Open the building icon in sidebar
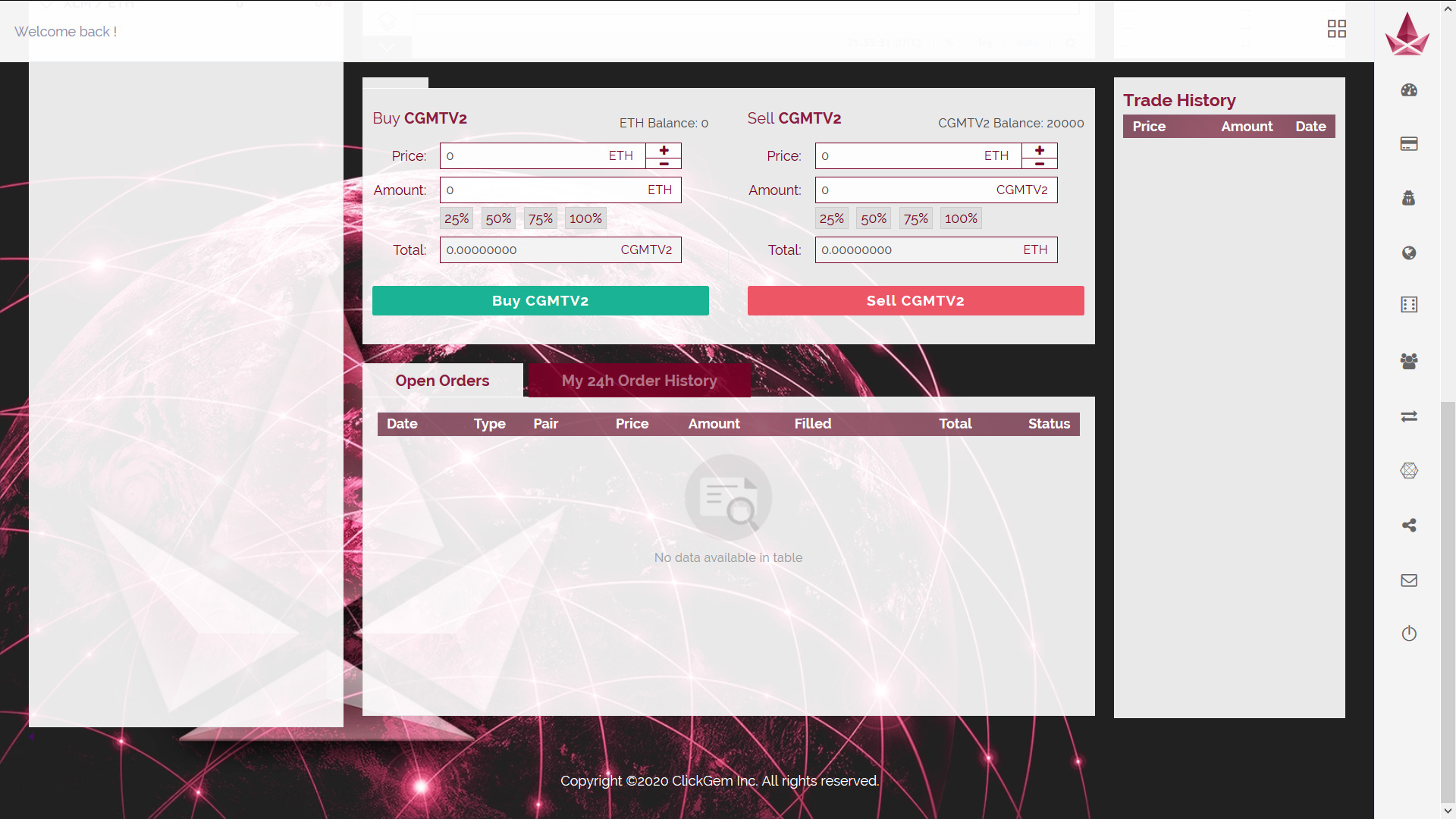The height and width of the screenshot is (819, 1456). (1409, 305)
